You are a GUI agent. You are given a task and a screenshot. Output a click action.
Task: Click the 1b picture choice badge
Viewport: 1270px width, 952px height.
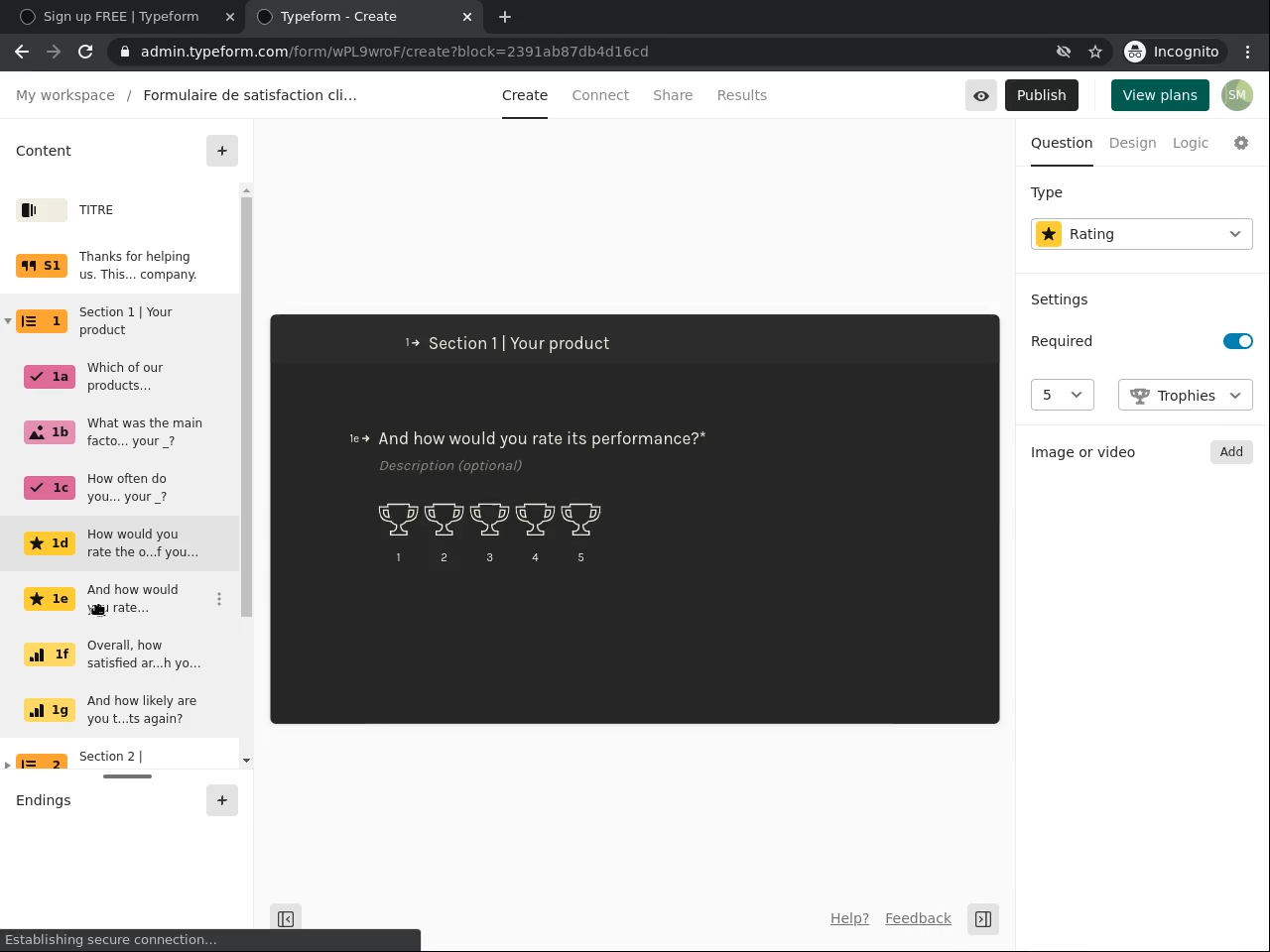(x=50, y=432)
